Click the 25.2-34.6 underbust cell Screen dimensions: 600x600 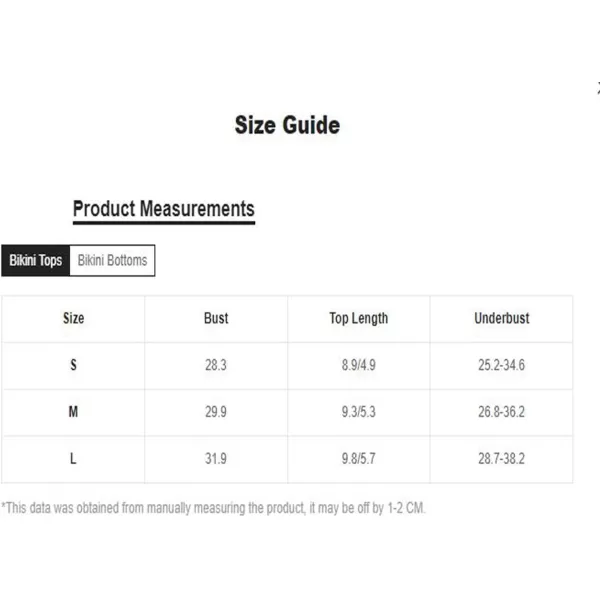click(x=501, y=365)
